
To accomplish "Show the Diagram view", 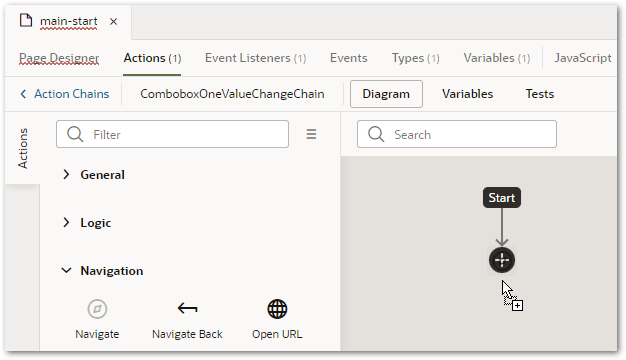I will [x=386, y=94].
